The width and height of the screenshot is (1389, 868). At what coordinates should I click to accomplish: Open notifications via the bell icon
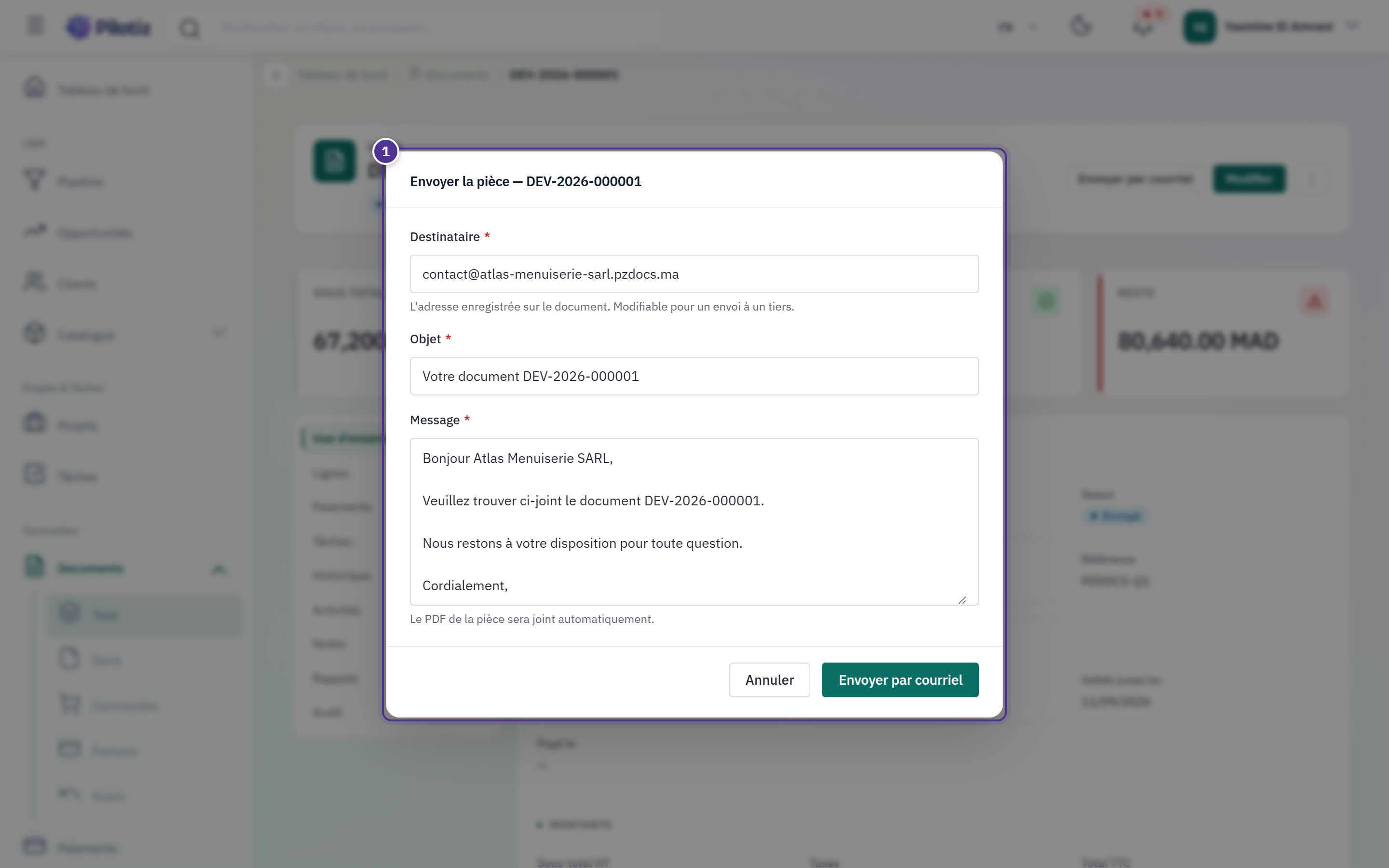pyautogui.click(x=1143, y=27)
